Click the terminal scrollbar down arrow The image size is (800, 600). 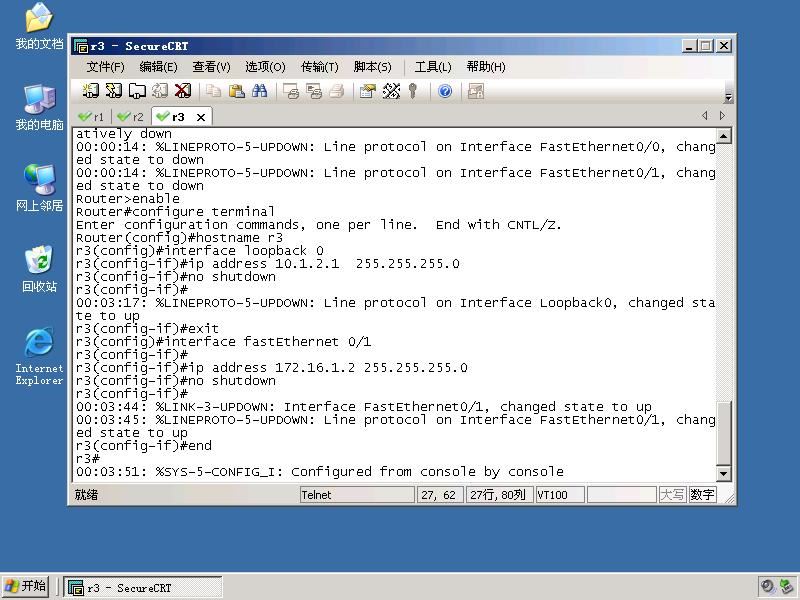point(724,473)
